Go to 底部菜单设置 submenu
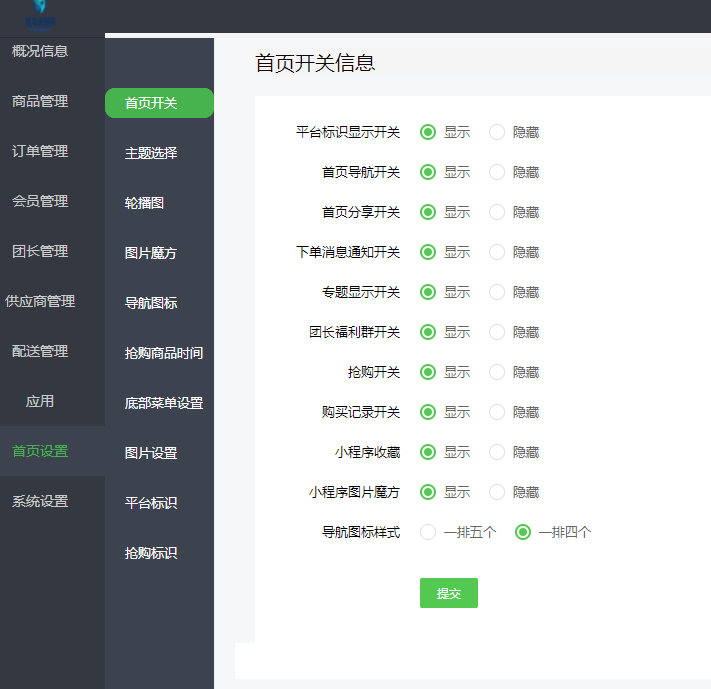The width and height of the screenshot is (711, 689). tap(164, 403)
